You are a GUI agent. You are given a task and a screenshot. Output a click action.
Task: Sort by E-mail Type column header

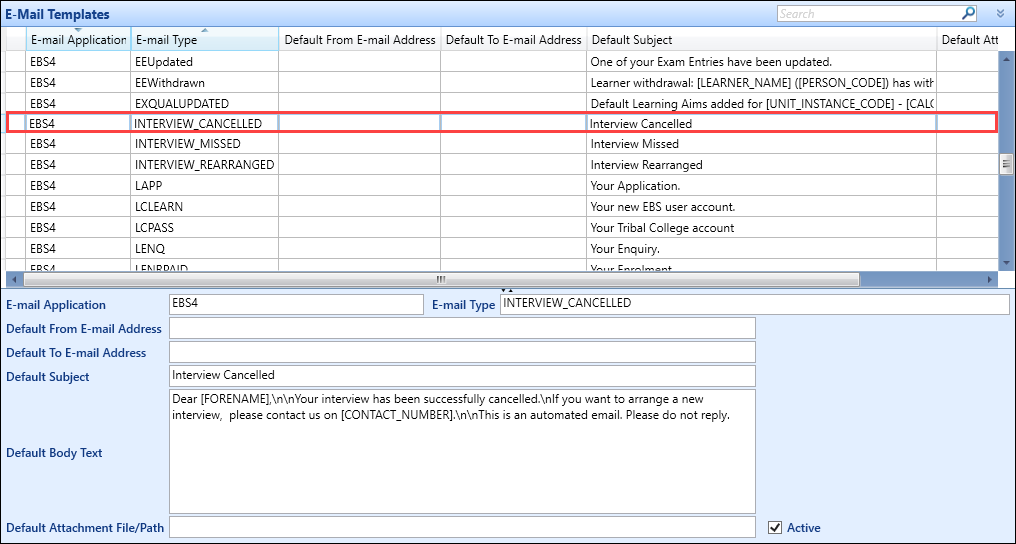[205, 40]
